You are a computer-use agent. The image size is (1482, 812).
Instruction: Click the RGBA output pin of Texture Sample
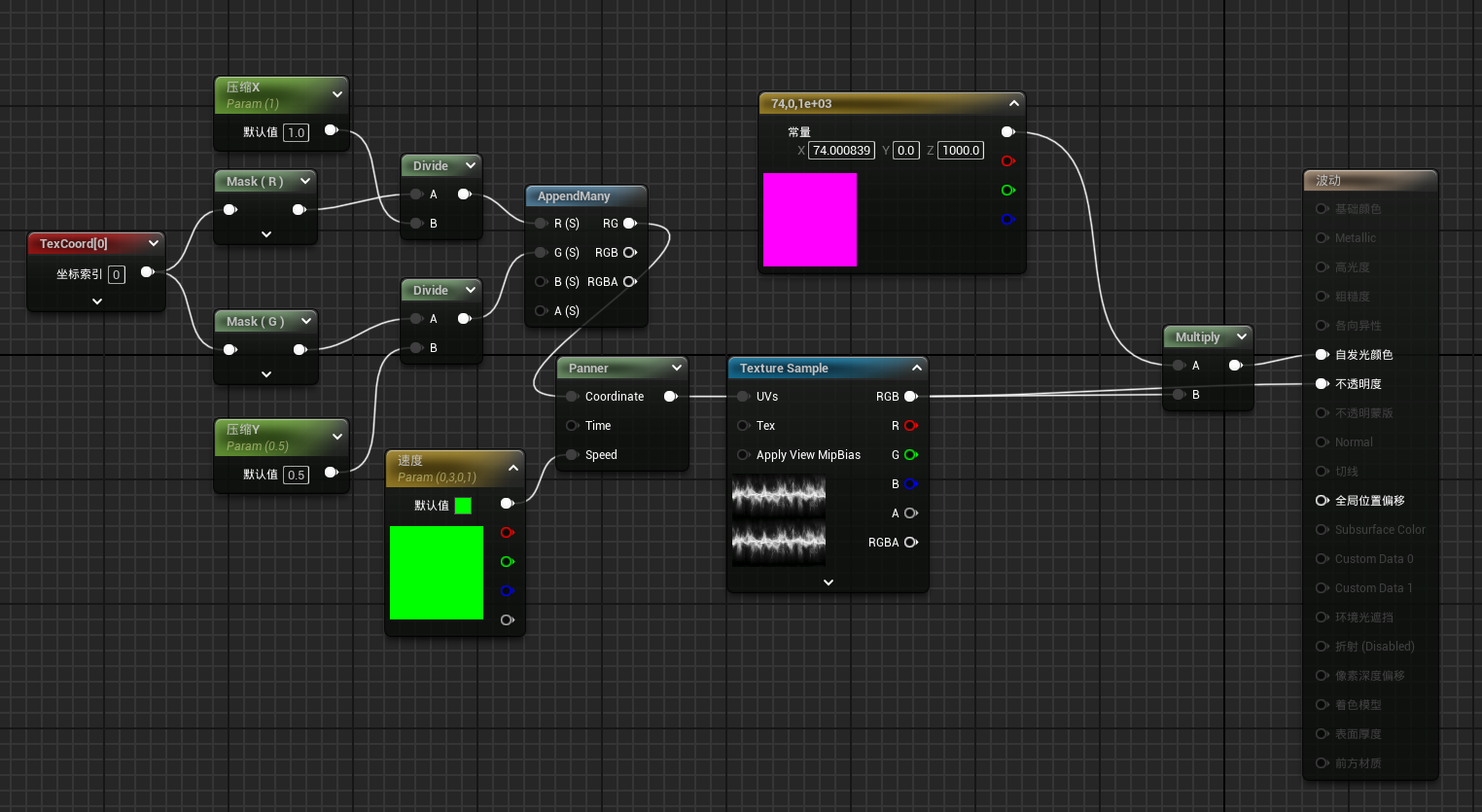(x=911, y=543)
